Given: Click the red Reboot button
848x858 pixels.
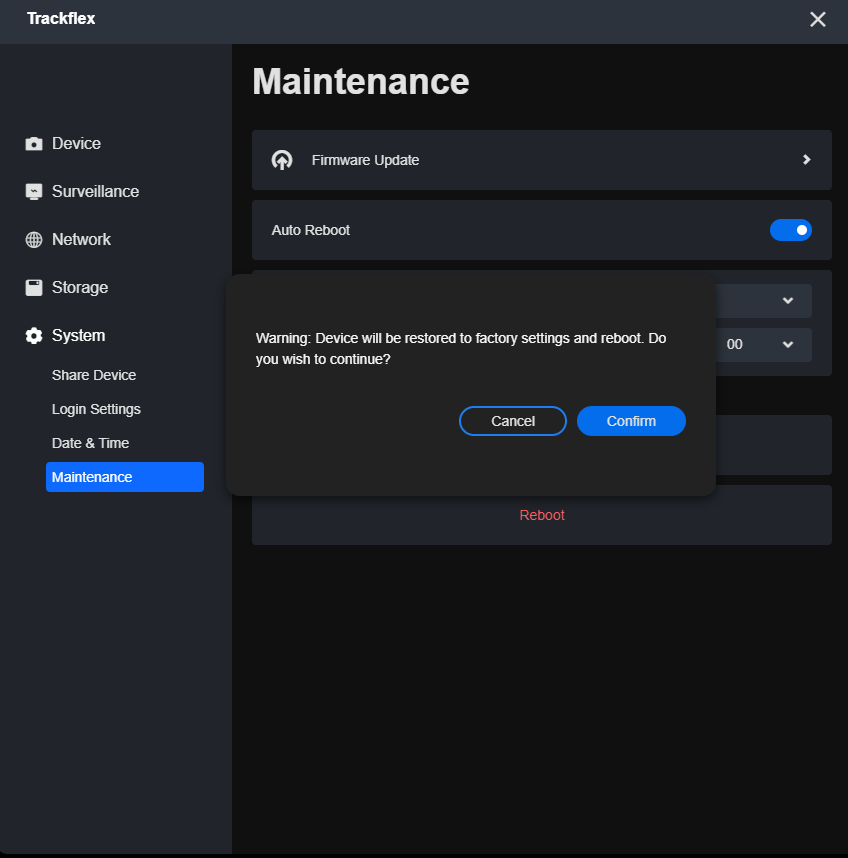Looking at the screenshot, I should 542,515.
